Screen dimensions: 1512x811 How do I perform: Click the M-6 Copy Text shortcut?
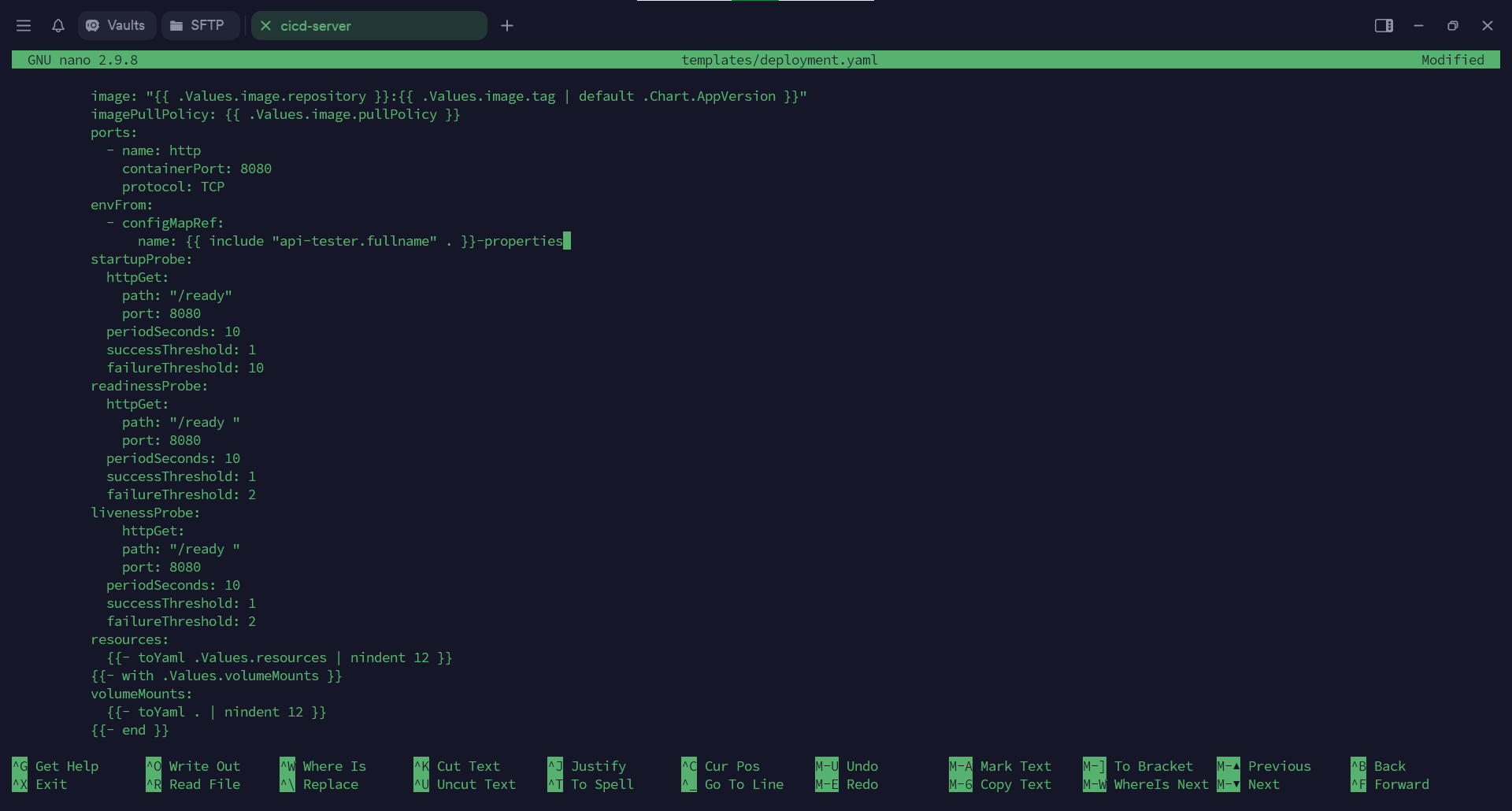[1000, 784]
